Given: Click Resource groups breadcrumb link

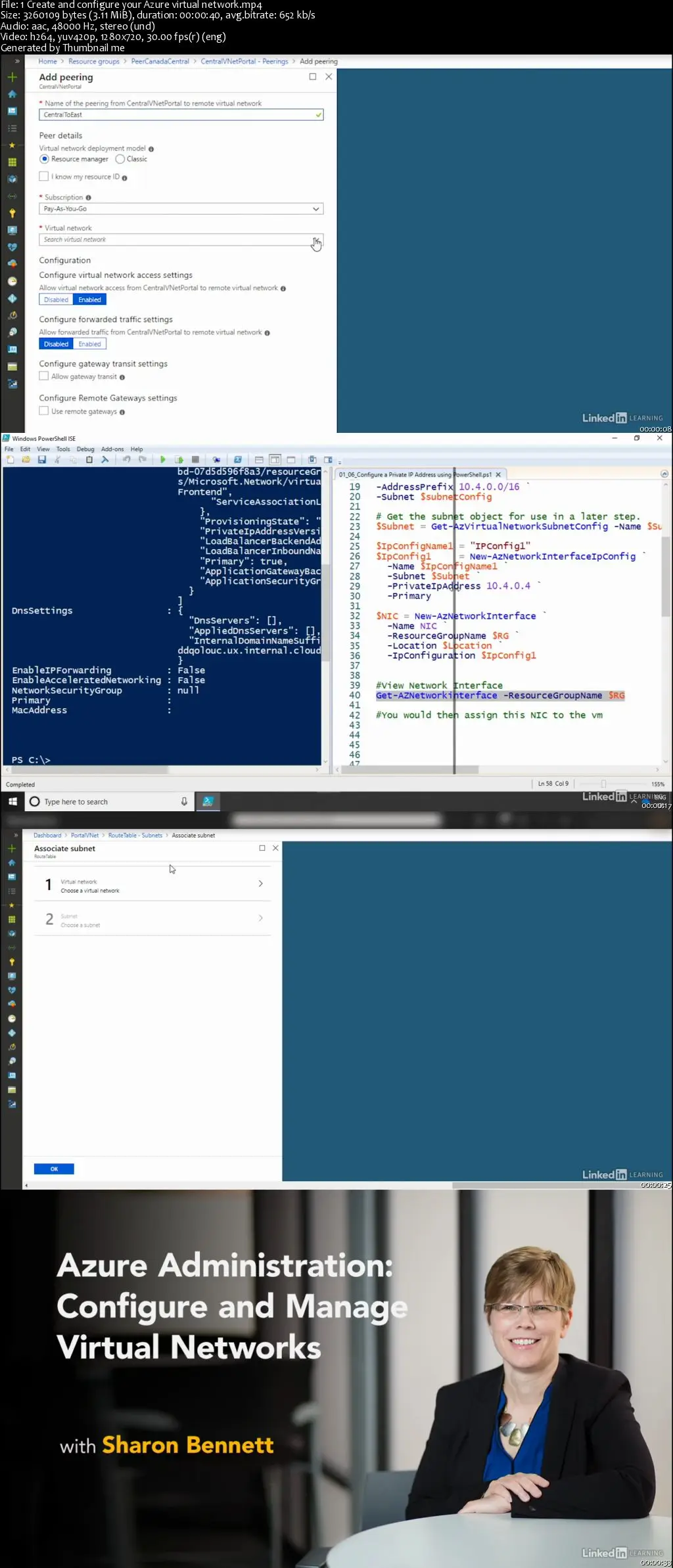Looking at the screenshot, I should pyautogui.click(x=94, y=61).
